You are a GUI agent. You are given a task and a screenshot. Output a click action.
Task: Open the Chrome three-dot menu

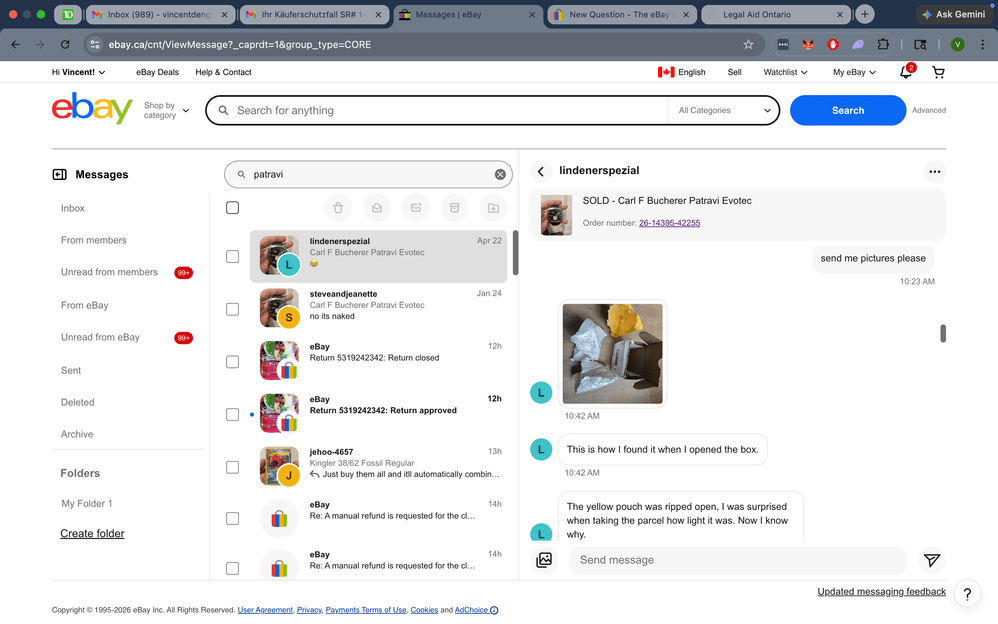[983, 45]
